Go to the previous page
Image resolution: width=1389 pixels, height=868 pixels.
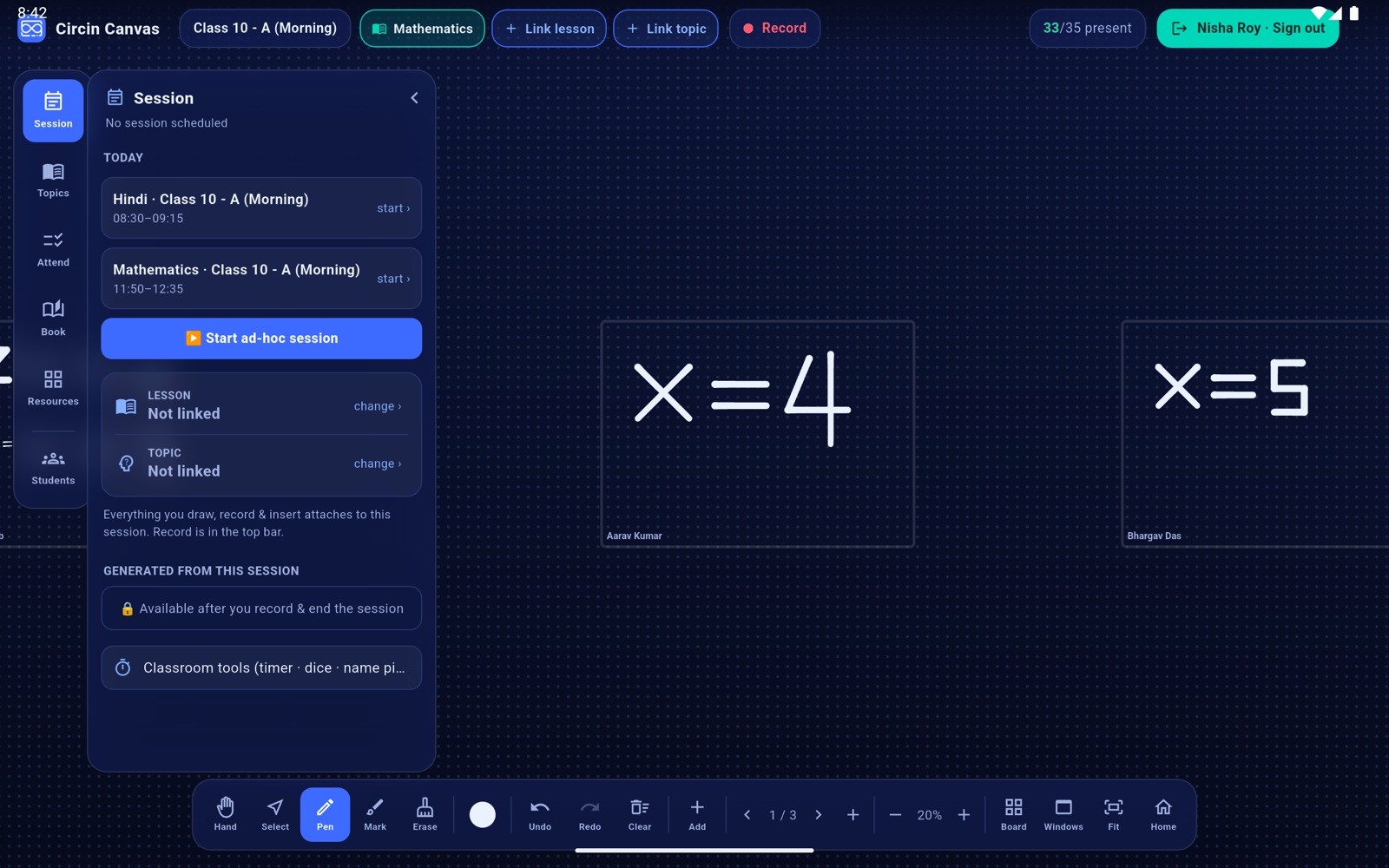pos(747,815)
